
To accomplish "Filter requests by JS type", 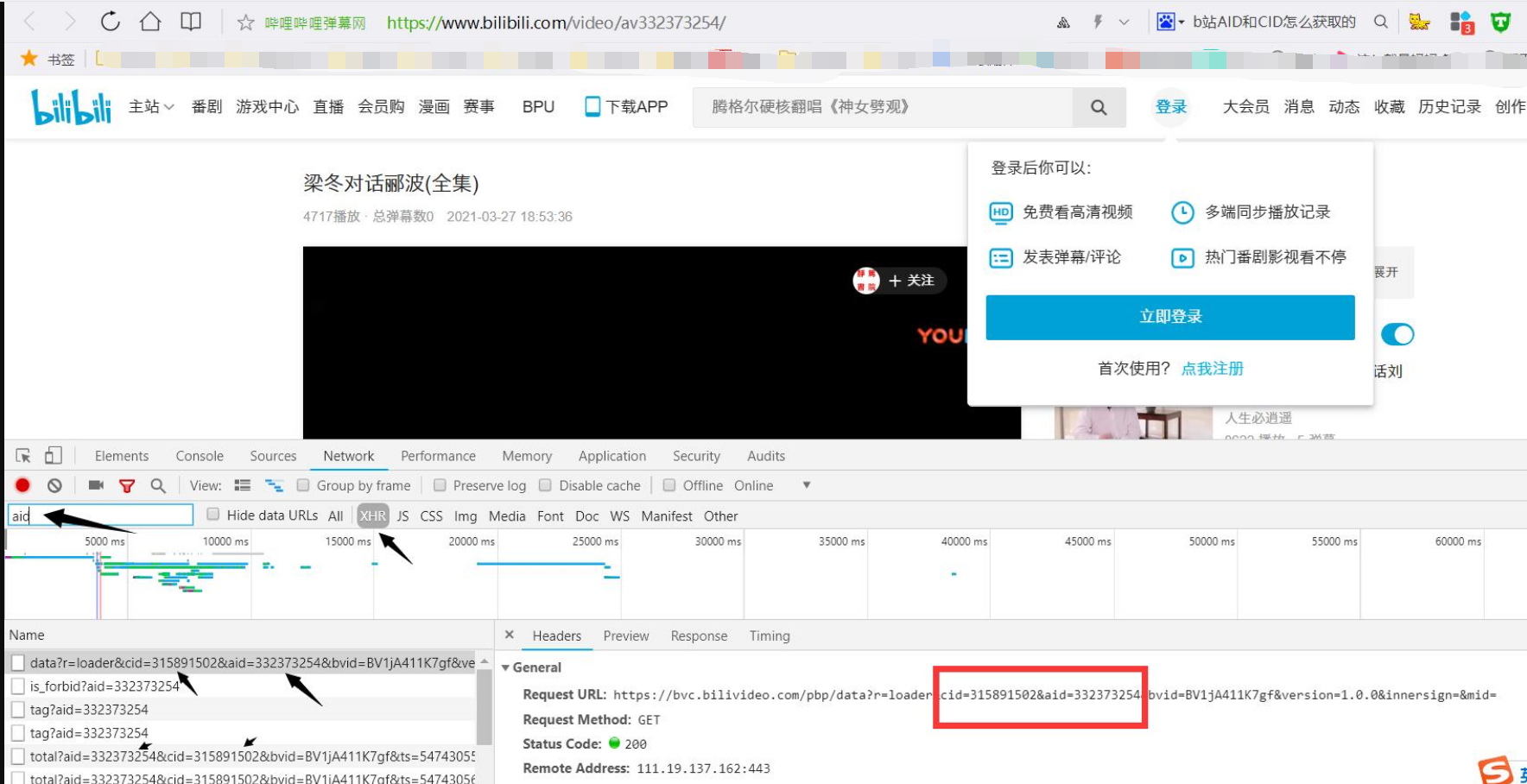I will (402, 515).
